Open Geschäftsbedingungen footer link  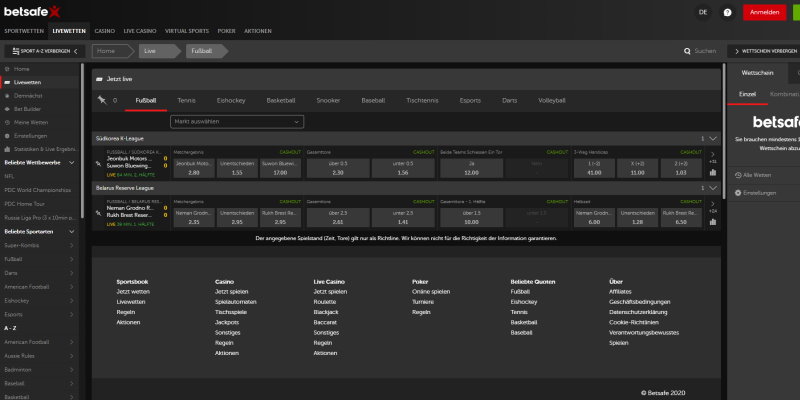[x=639, y=302]
